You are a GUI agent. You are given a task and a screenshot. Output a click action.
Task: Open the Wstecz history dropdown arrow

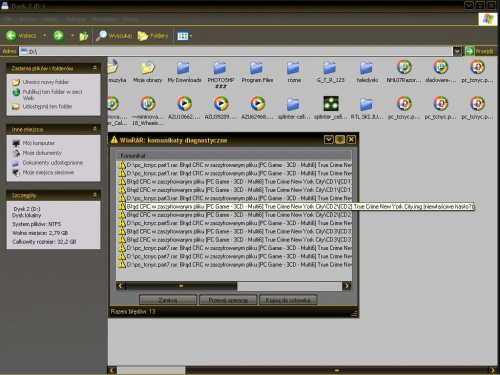44,35
